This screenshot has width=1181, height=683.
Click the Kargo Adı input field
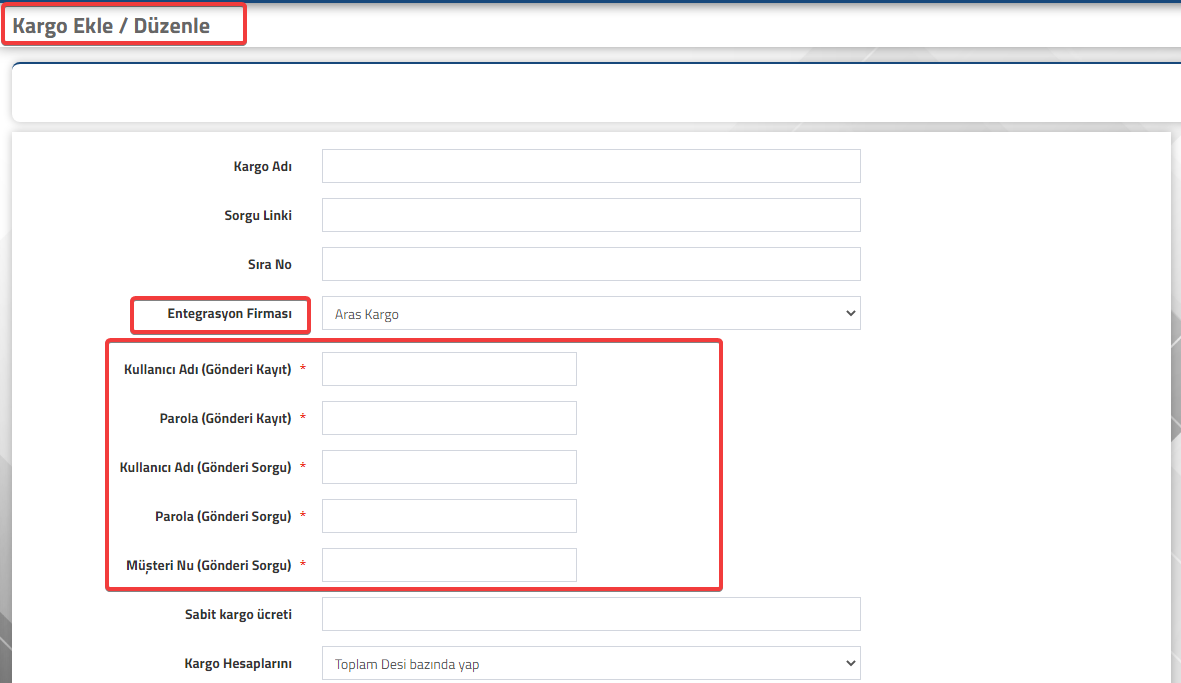591,166
